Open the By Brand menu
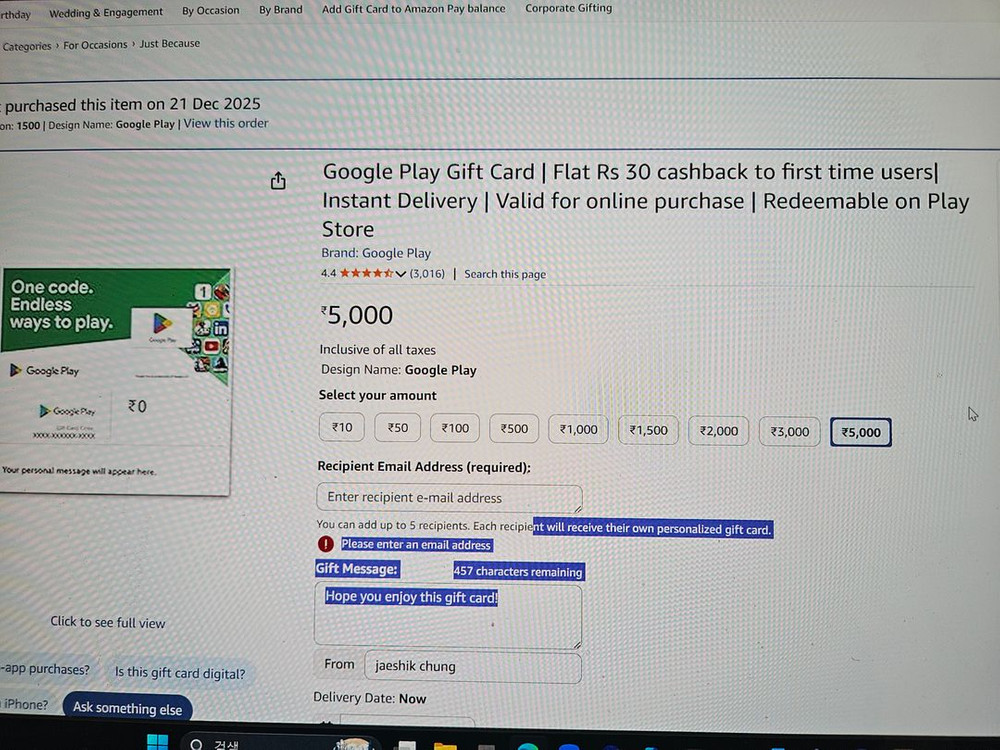 pyautogui.click(x=281, y=10)
